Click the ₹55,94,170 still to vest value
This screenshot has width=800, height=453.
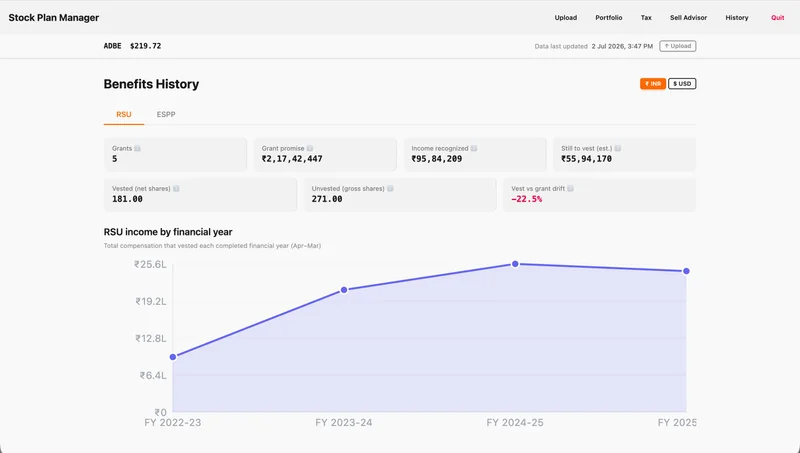click(586, 159)
